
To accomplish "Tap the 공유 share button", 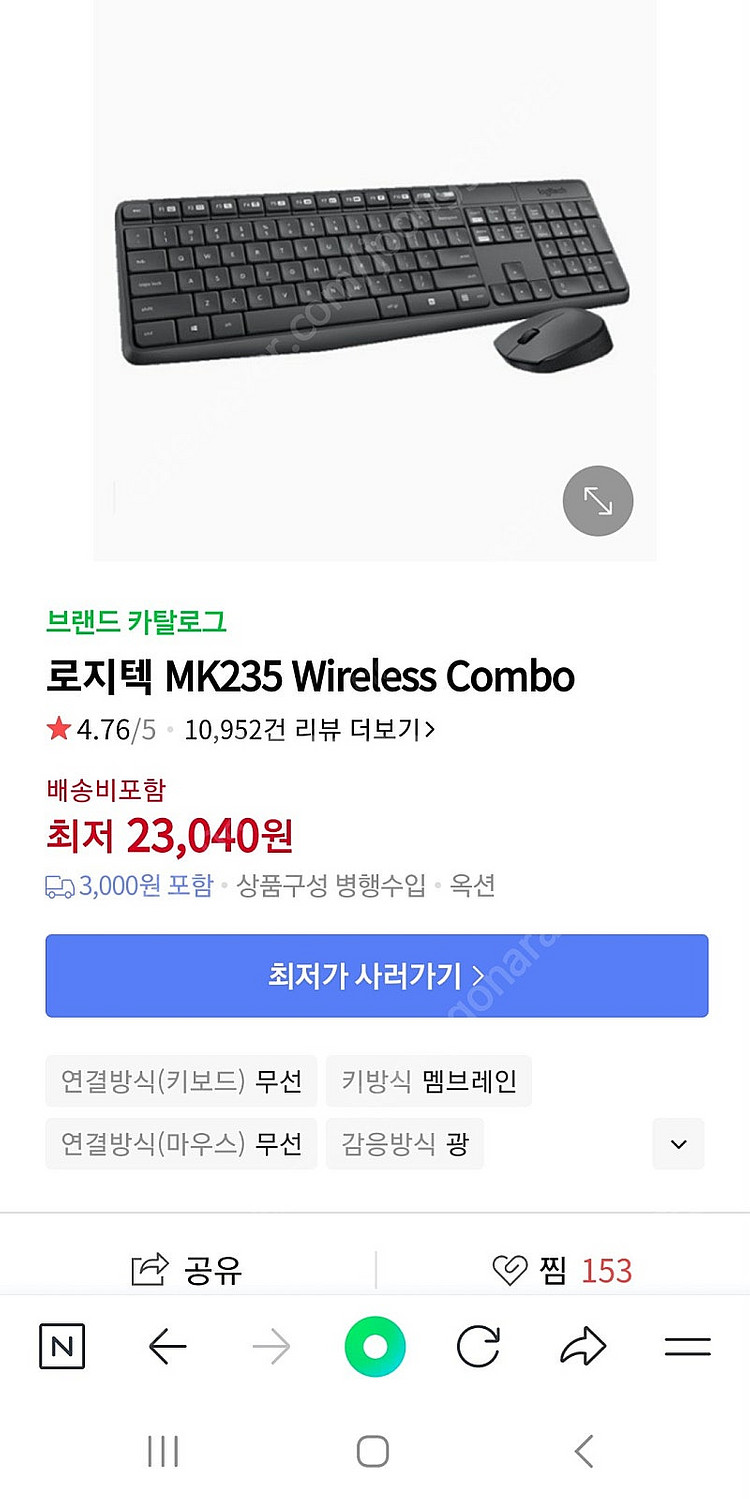I will pyautogui.click(x=188, y=1271).
